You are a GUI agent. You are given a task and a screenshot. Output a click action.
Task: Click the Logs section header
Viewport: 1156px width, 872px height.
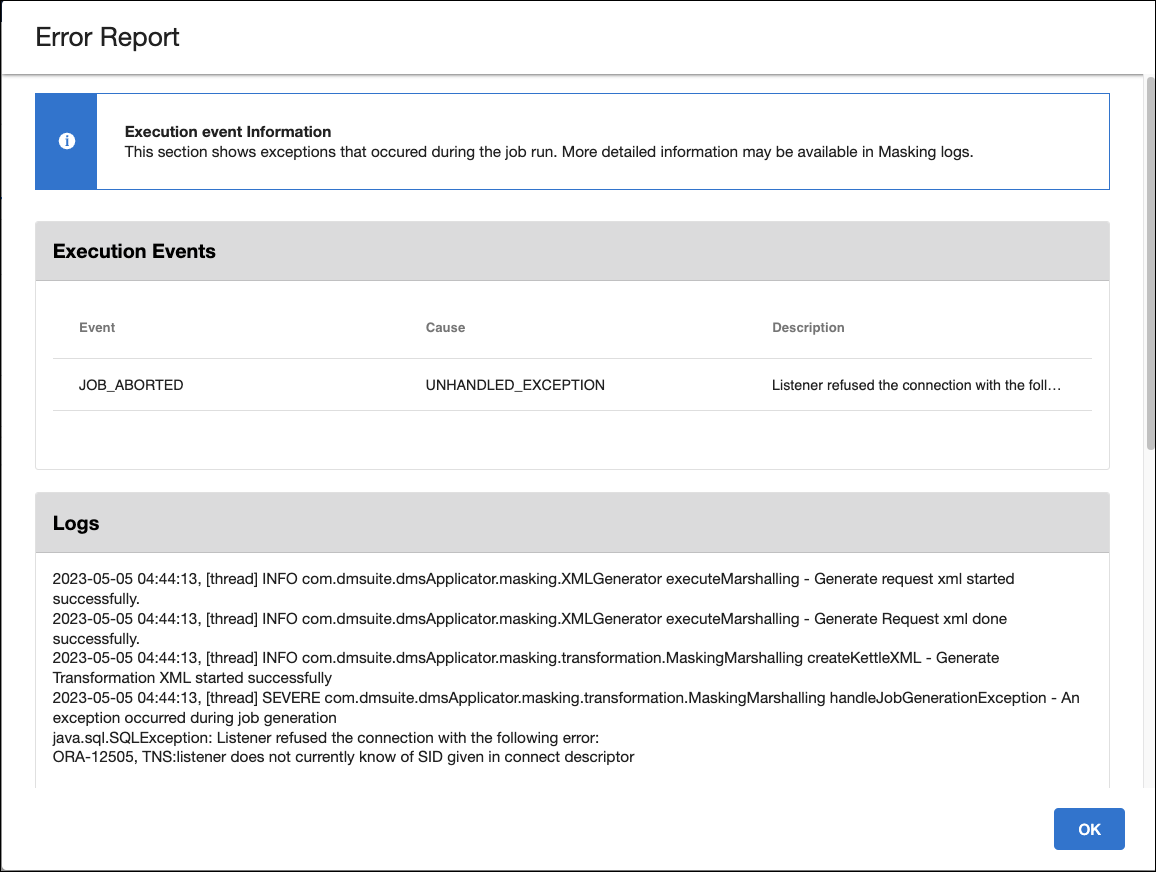click(76, 524)
